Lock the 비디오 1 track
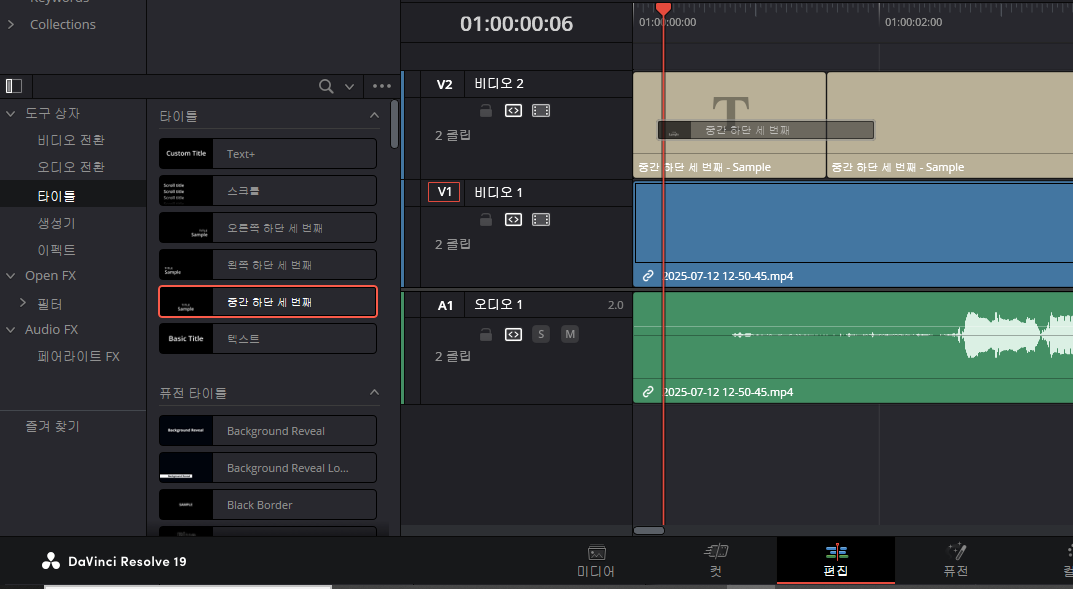Viewport: 1073px width, 589px height. point(486,220)
